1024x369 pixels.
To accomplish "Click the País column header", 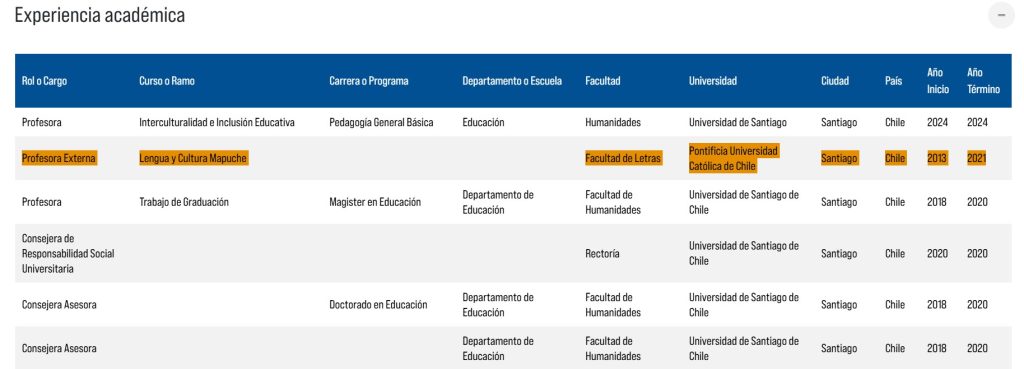I will pos(894,81).
